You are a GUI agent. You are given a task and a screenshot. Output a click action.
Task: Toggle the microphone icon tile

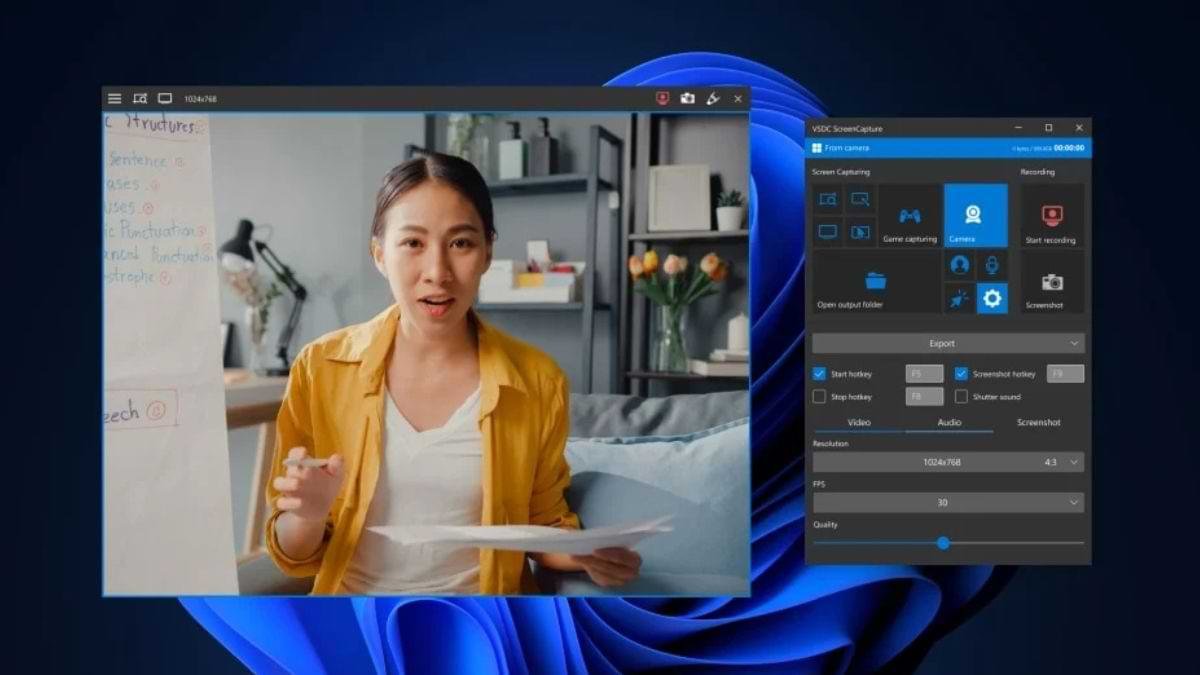click(x=992, y=265)
